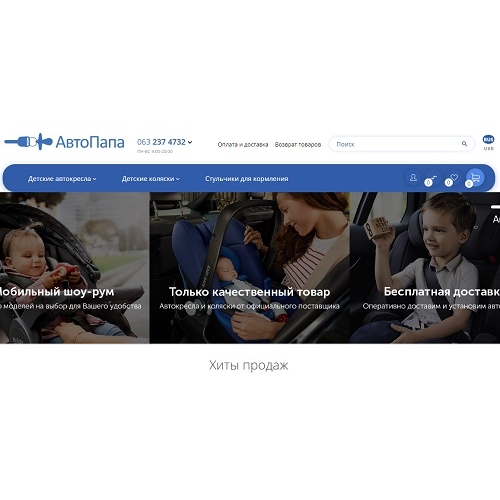Open Стульчики для кормления category
This screenshot has height=500, width=500.
(247, 179)
